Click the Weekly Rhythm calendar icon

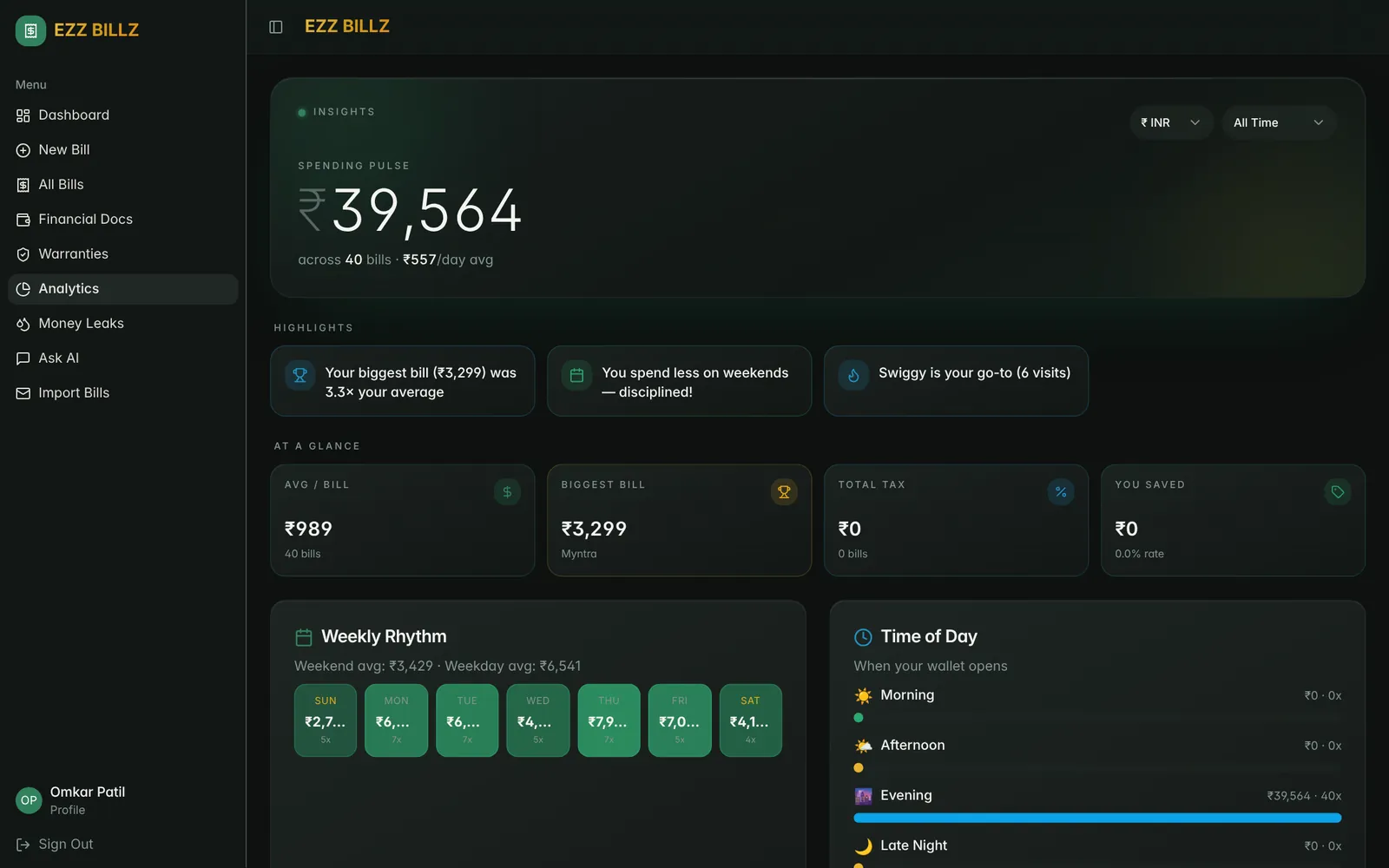304,637
